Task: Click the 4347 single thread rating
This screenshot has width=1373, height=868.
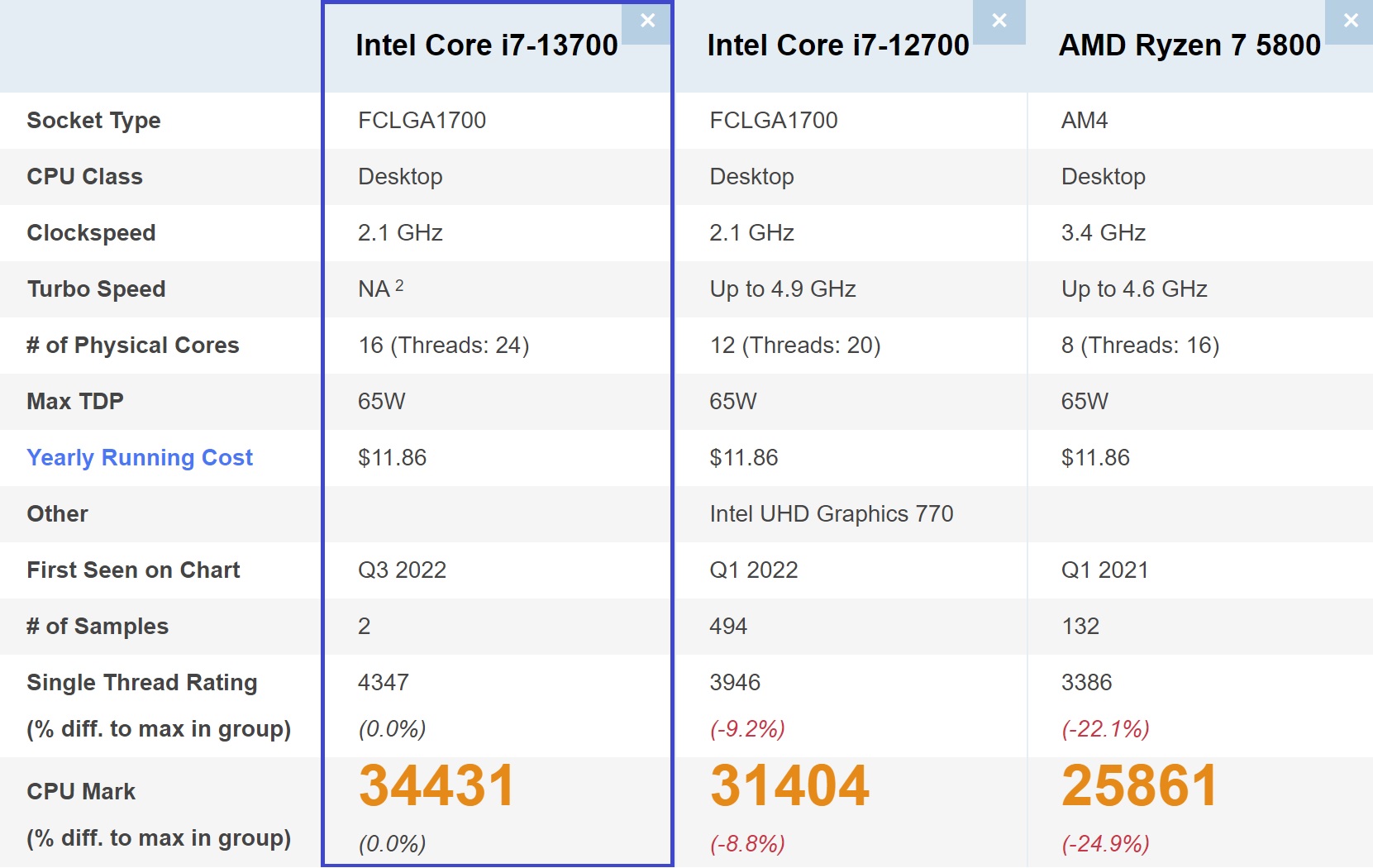Action: [x=383, y=683]
